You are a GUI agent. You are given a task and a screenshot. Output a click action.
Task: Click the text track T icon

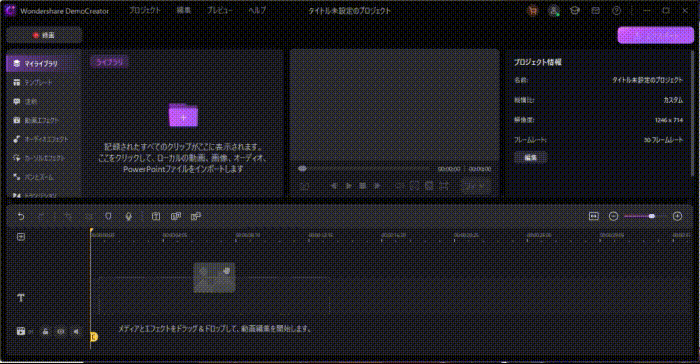(21, 297)
